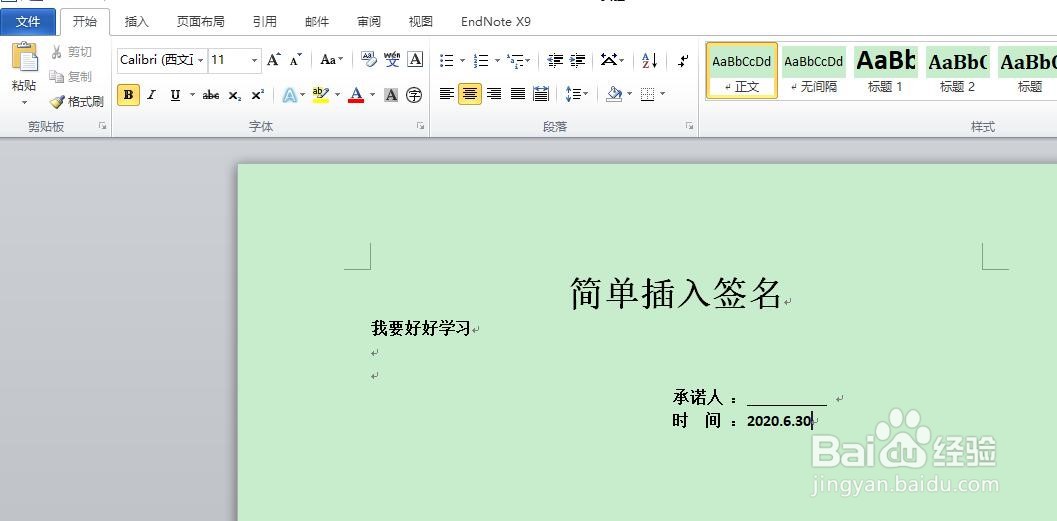Switch to References (引用) tab
This screenshot has height=521, width=1057.
coord(264,22)
